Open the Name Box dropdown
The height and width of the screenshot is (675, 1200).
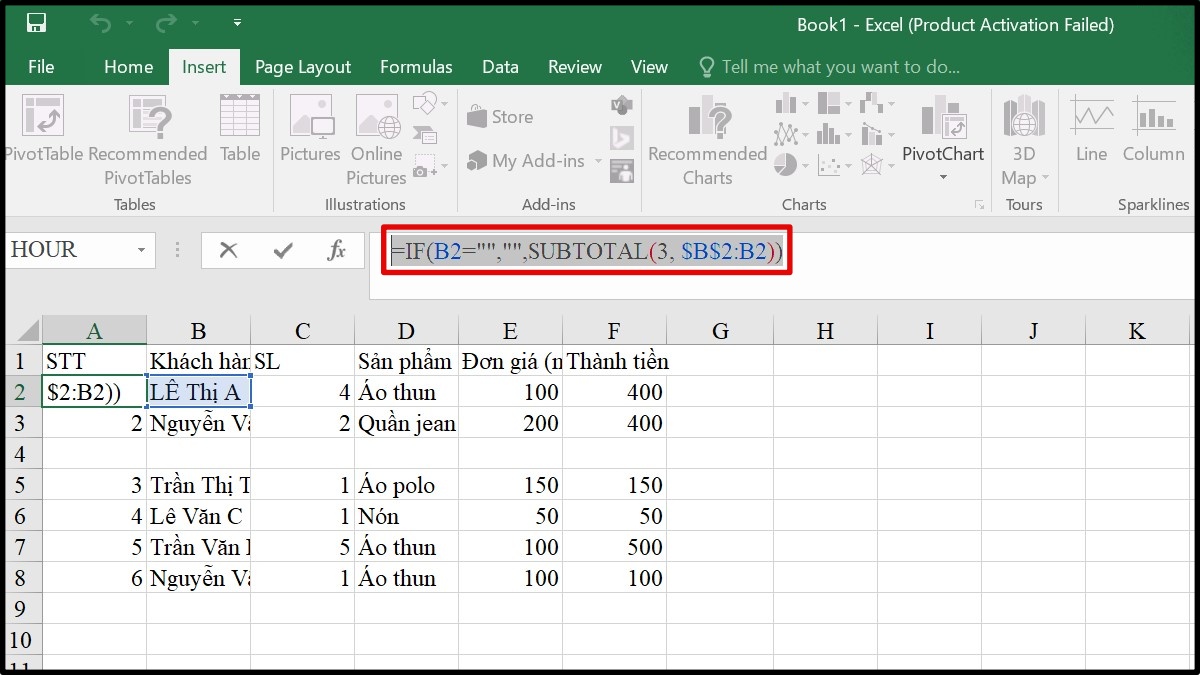point(140,250)
